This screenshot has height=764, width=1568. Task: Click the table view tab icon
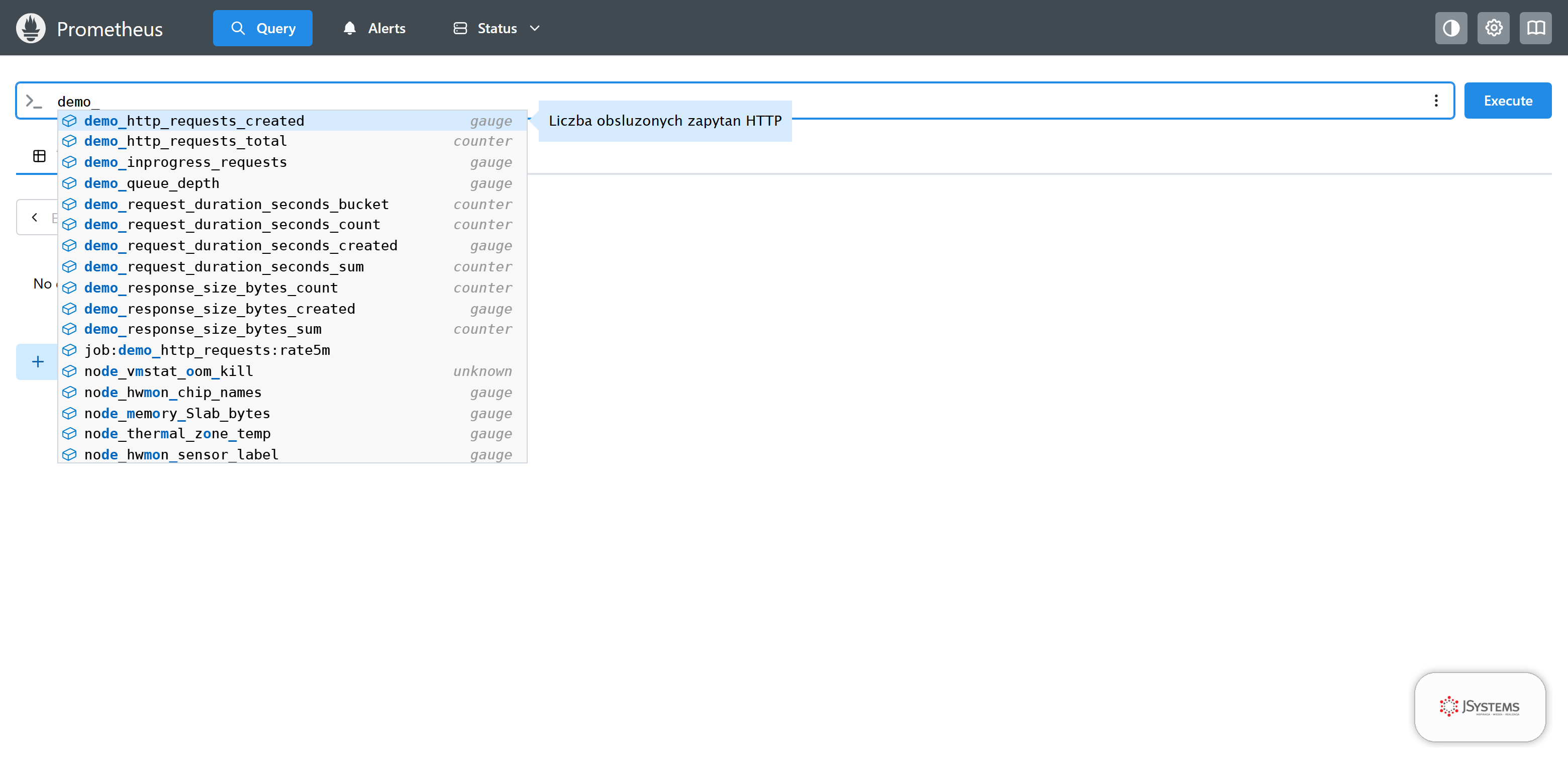tap(40, 156)
